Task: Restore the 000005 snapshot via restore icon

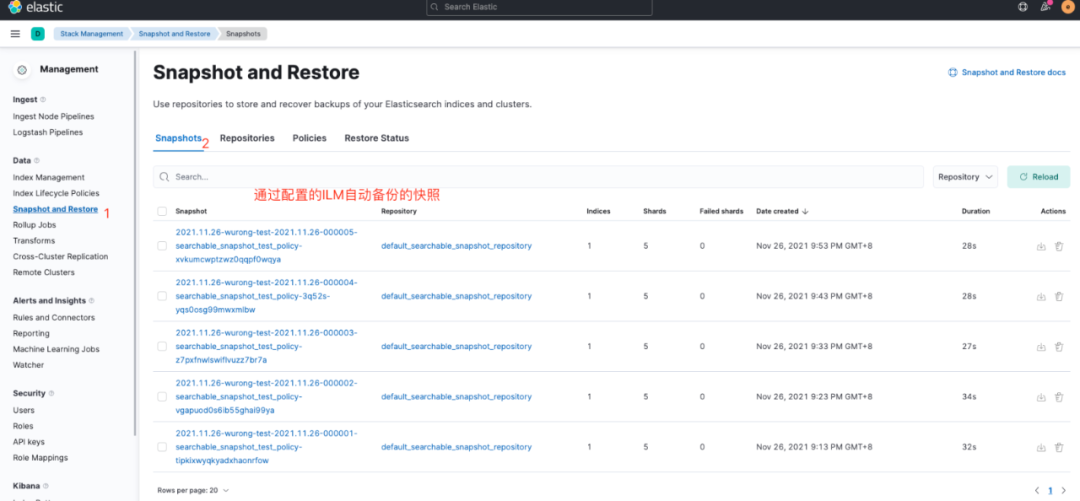Action: click(x=1041, y=246)
